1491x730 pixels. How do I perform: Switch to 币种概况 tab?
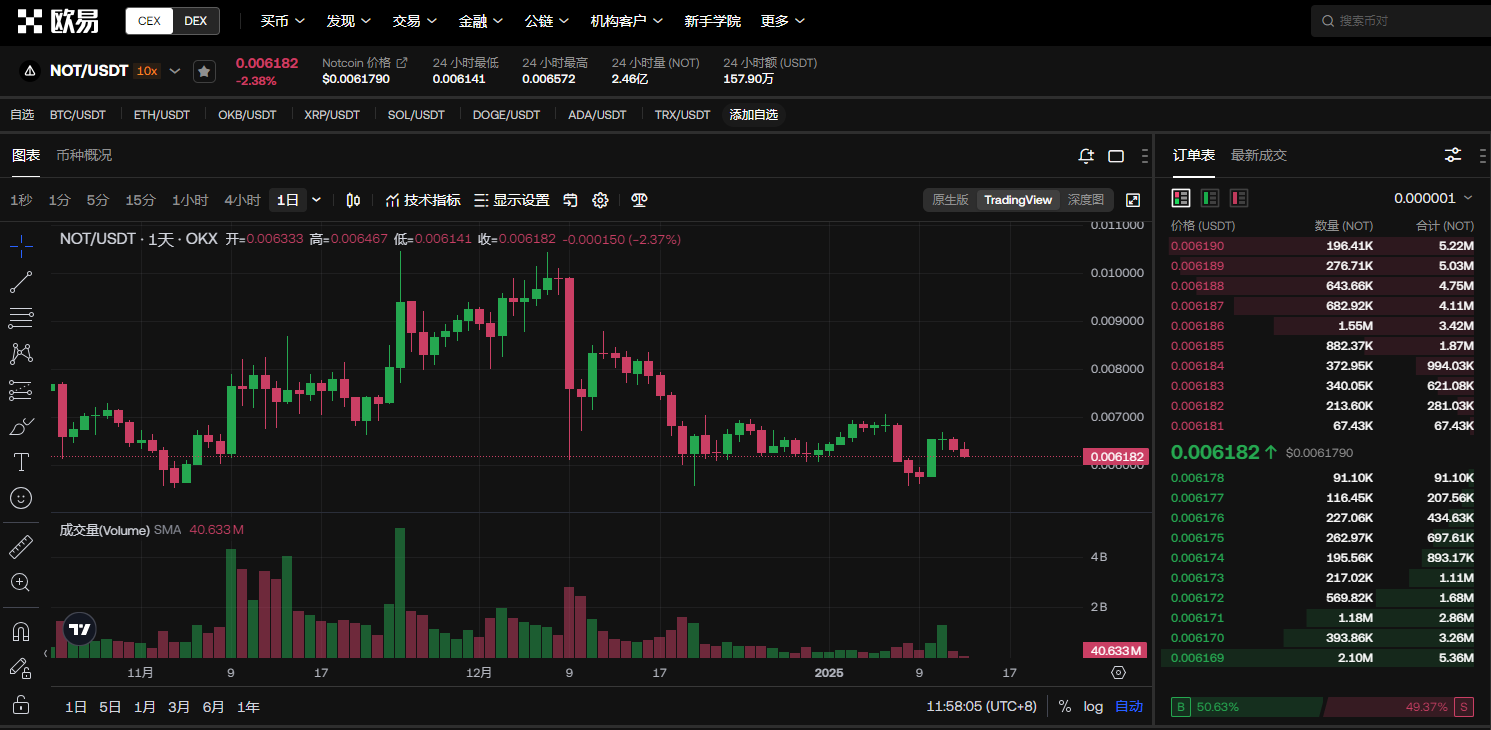pos(84,155)
